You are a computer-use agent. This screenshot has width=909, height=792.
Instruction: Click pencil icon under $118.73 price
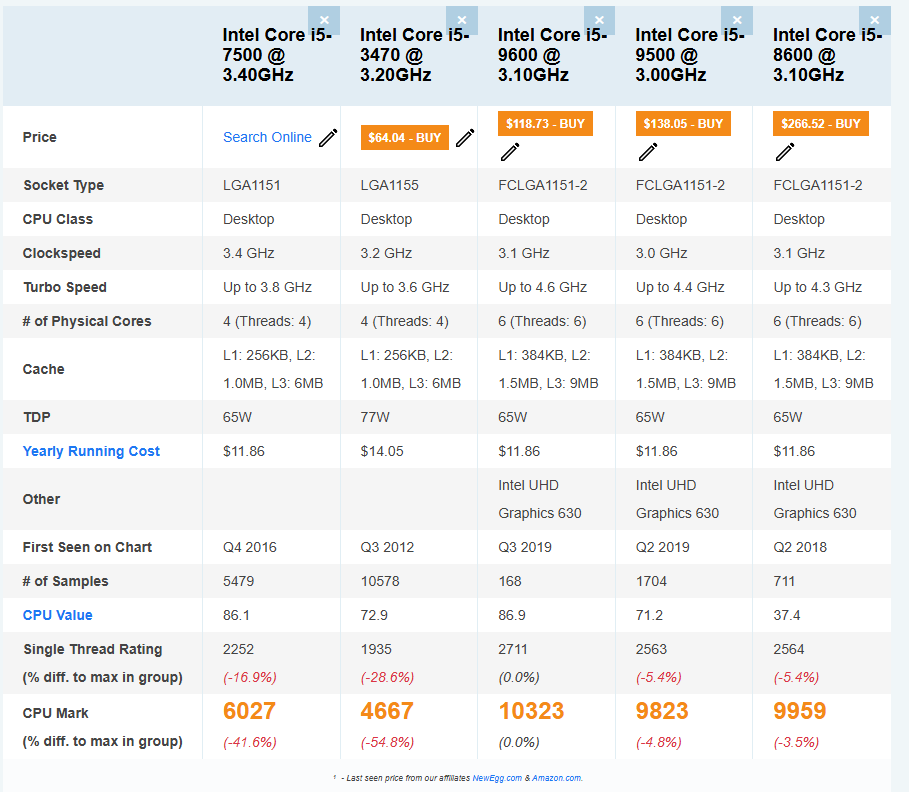(510, 152)
